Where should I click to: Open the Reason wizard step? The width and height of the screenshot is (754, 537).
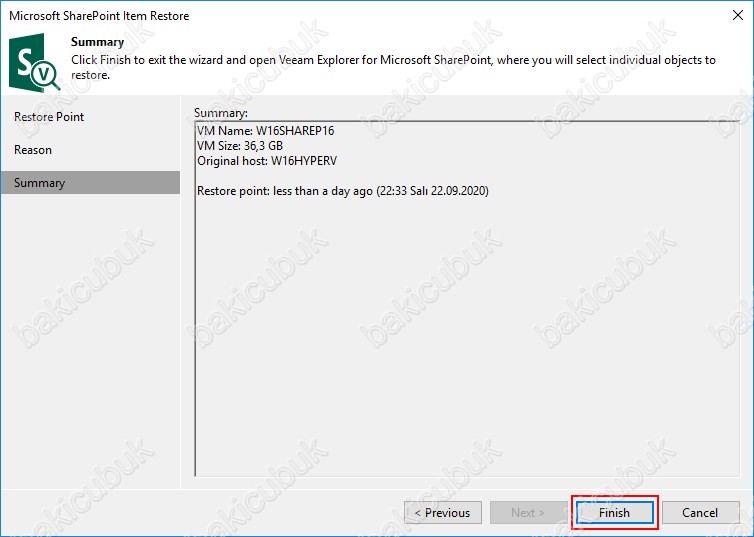(x=33, y=150)
